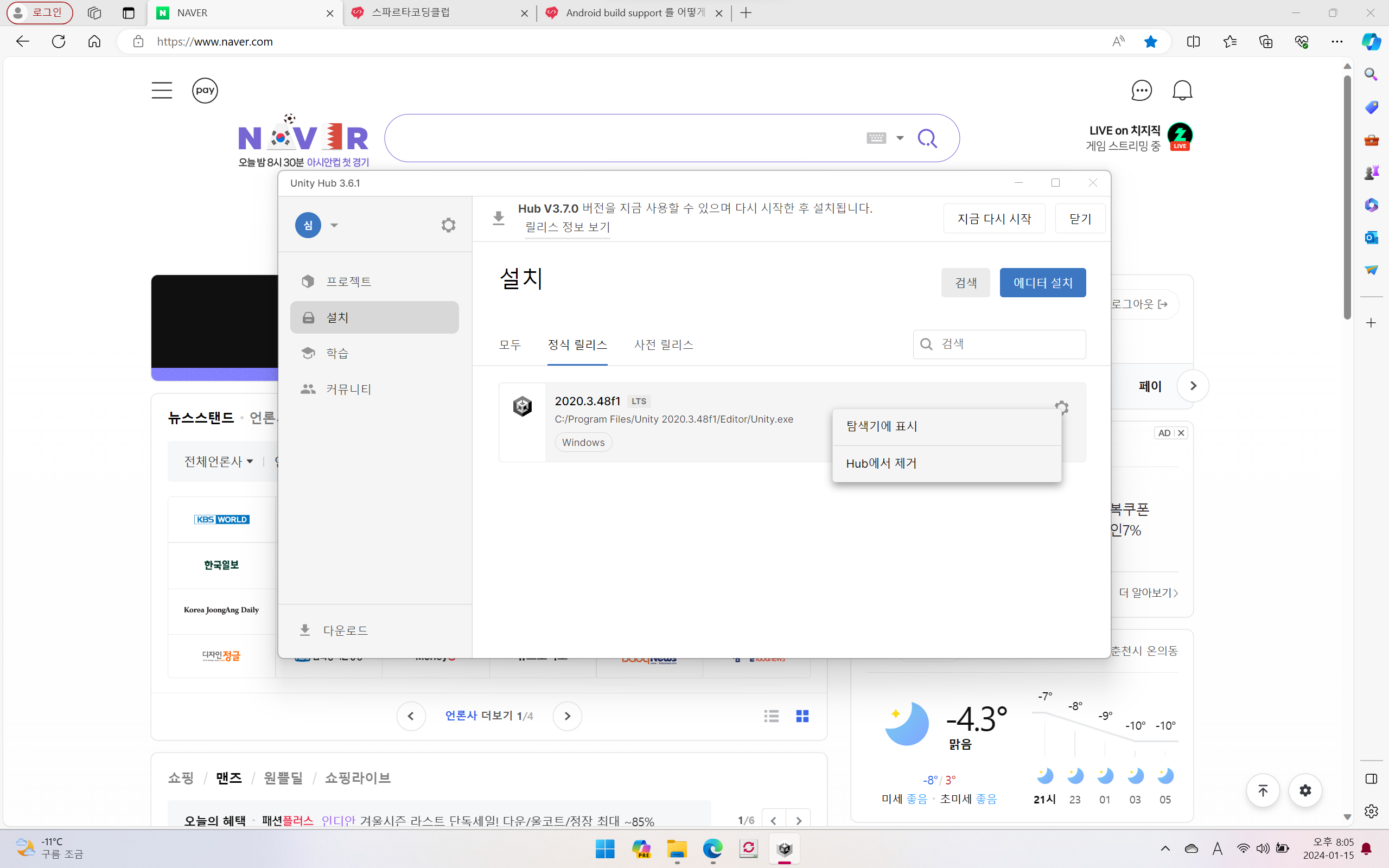Click the update download icon in banner
This screenshot has height=868, width=1389.
498,218
